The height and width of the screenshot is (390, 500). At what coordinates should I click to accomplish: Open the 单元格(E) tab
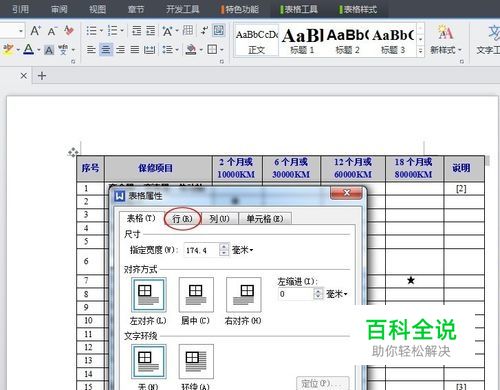tap(265, 219)
